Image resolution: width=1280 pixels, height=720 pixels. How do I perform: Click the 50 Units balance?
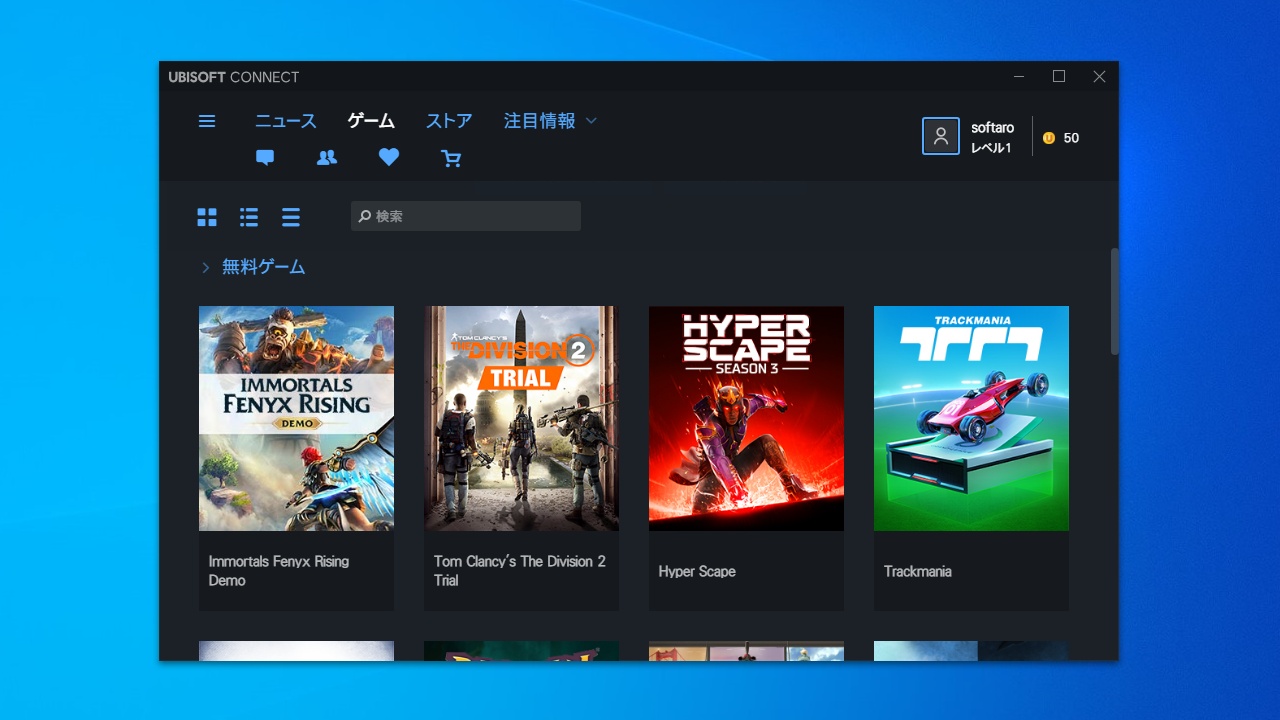pos(1071,138)
